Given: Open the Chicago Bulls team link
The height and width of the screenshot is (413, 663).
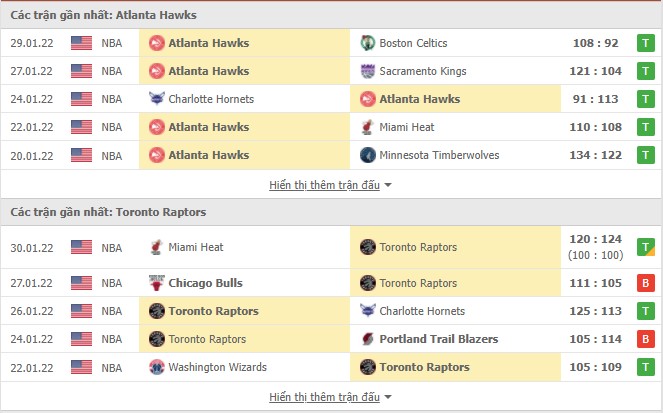Looking at the screenshot, I should click(206, 283).
